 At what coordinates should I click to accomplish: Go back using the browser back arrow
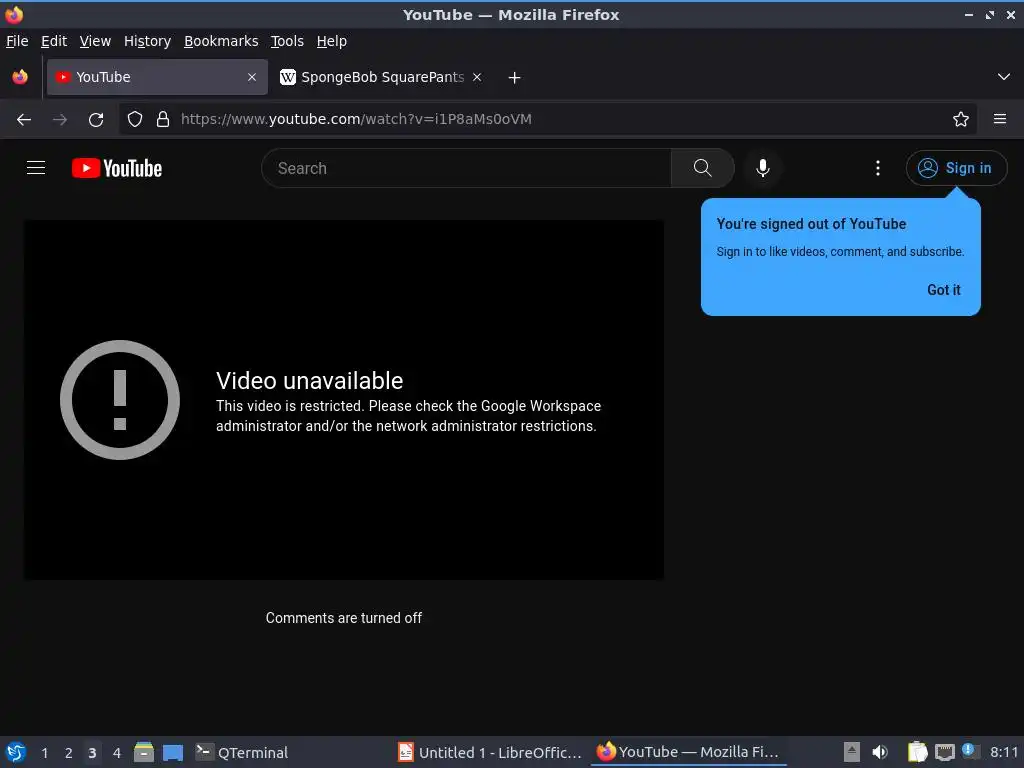point(24,120)
